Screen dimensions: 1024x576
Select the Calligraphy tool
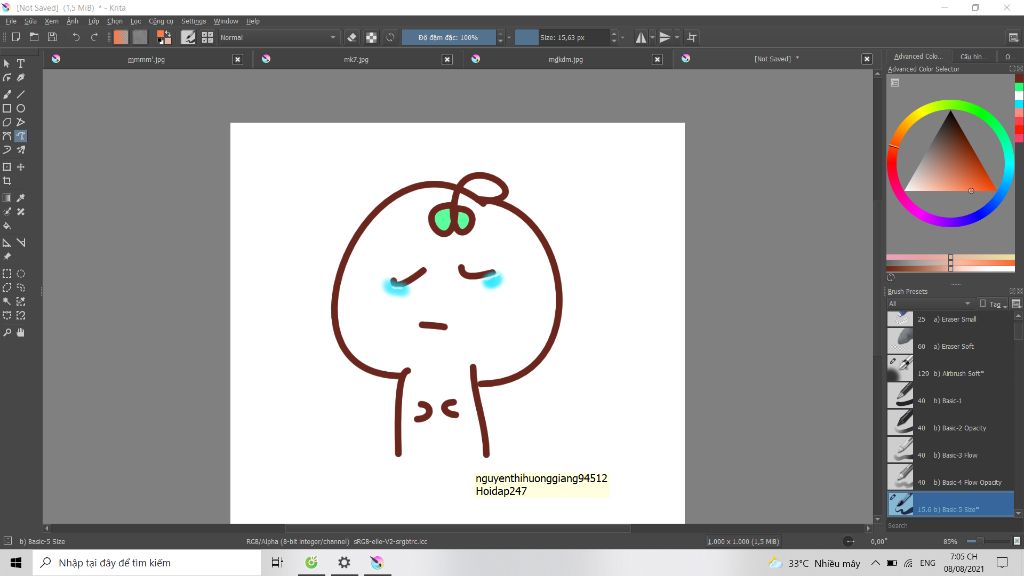tap(21, 78)
